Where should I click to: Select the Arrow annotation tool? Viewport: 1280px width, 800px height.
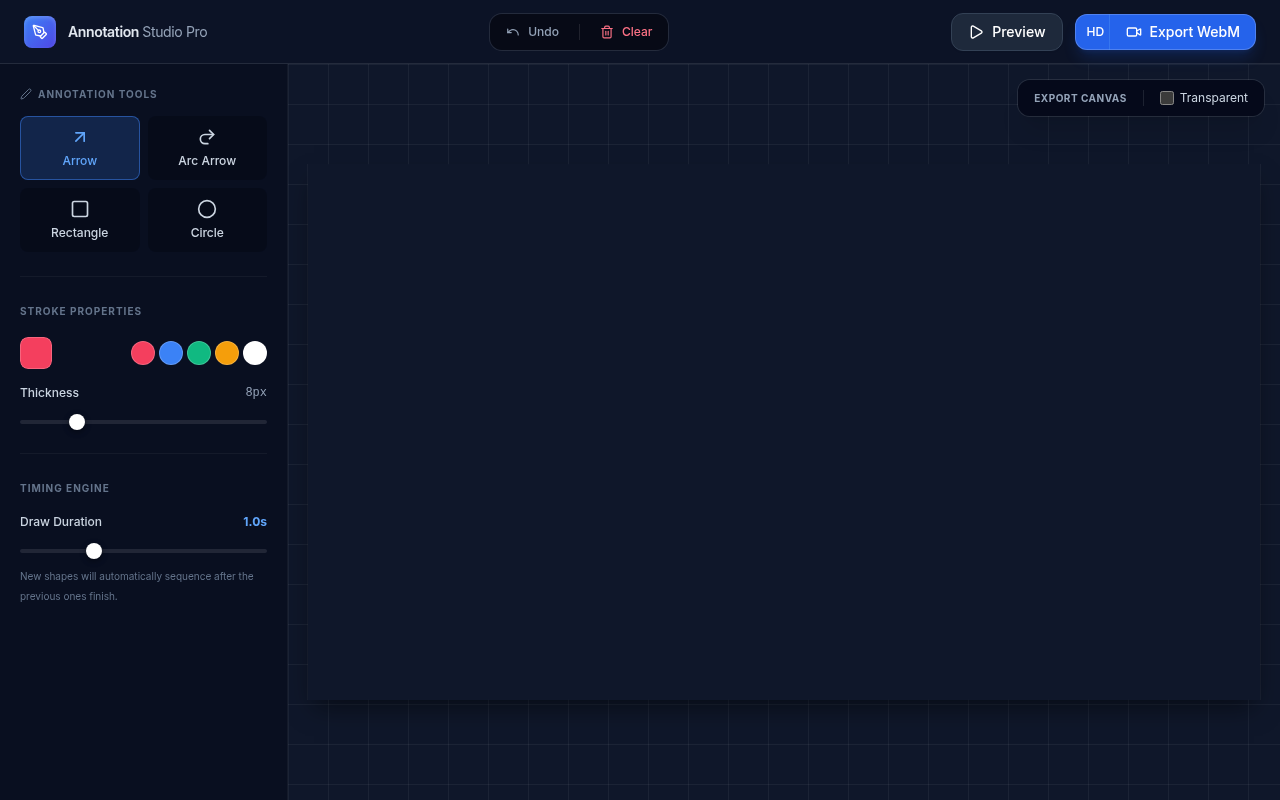pyautogui.click(x=80, y=148)
